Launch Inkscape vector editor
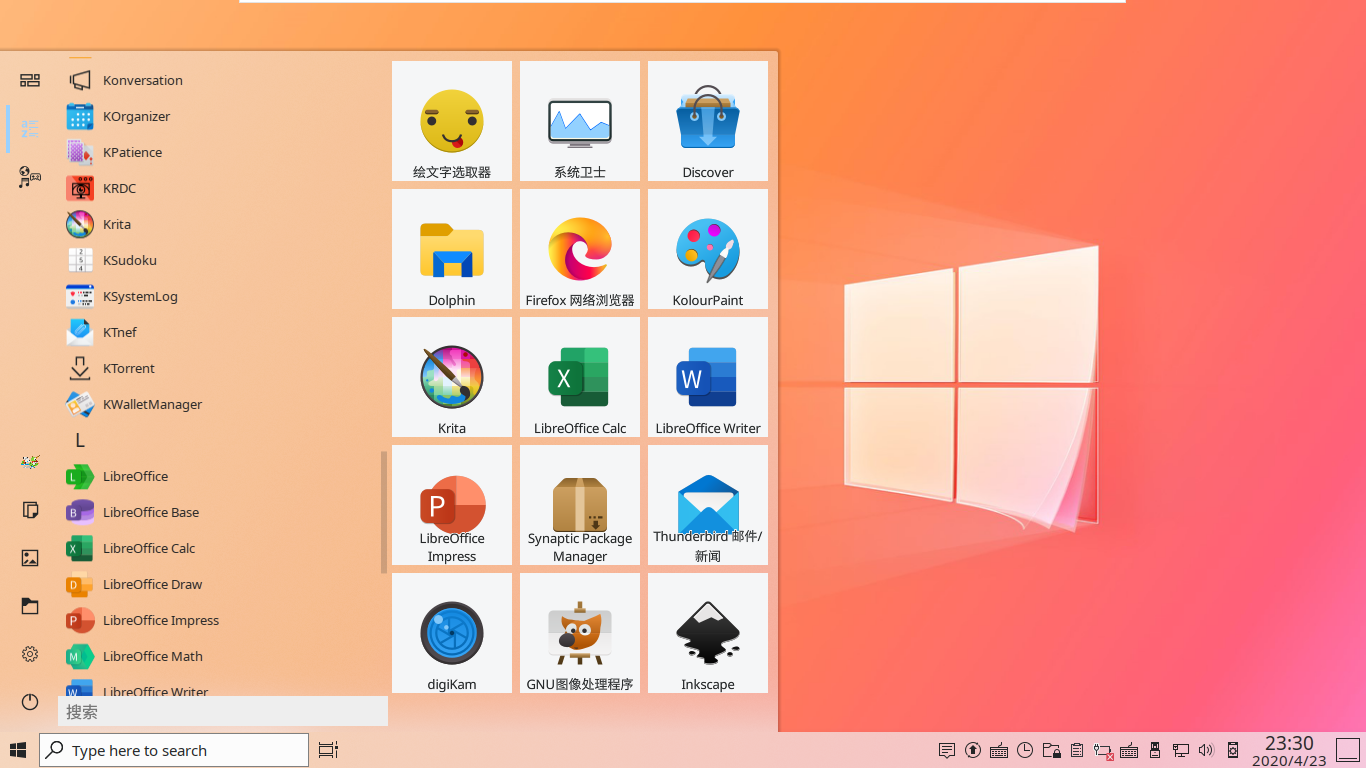The image size is (1366, 768). [707, 633]
